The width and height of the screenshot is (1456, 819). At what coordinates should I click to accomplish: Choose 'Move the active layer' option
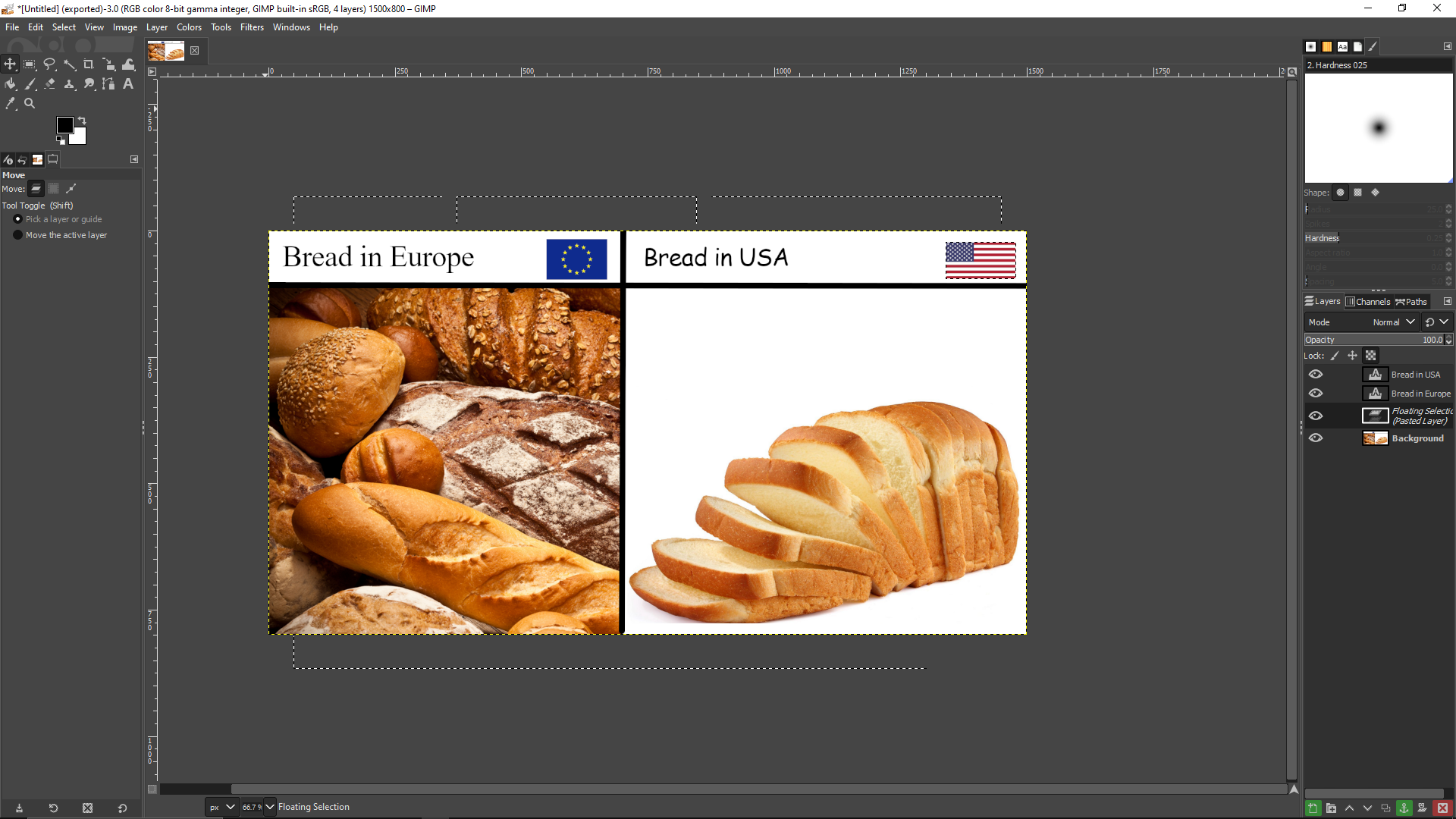[x=60, y=235]
